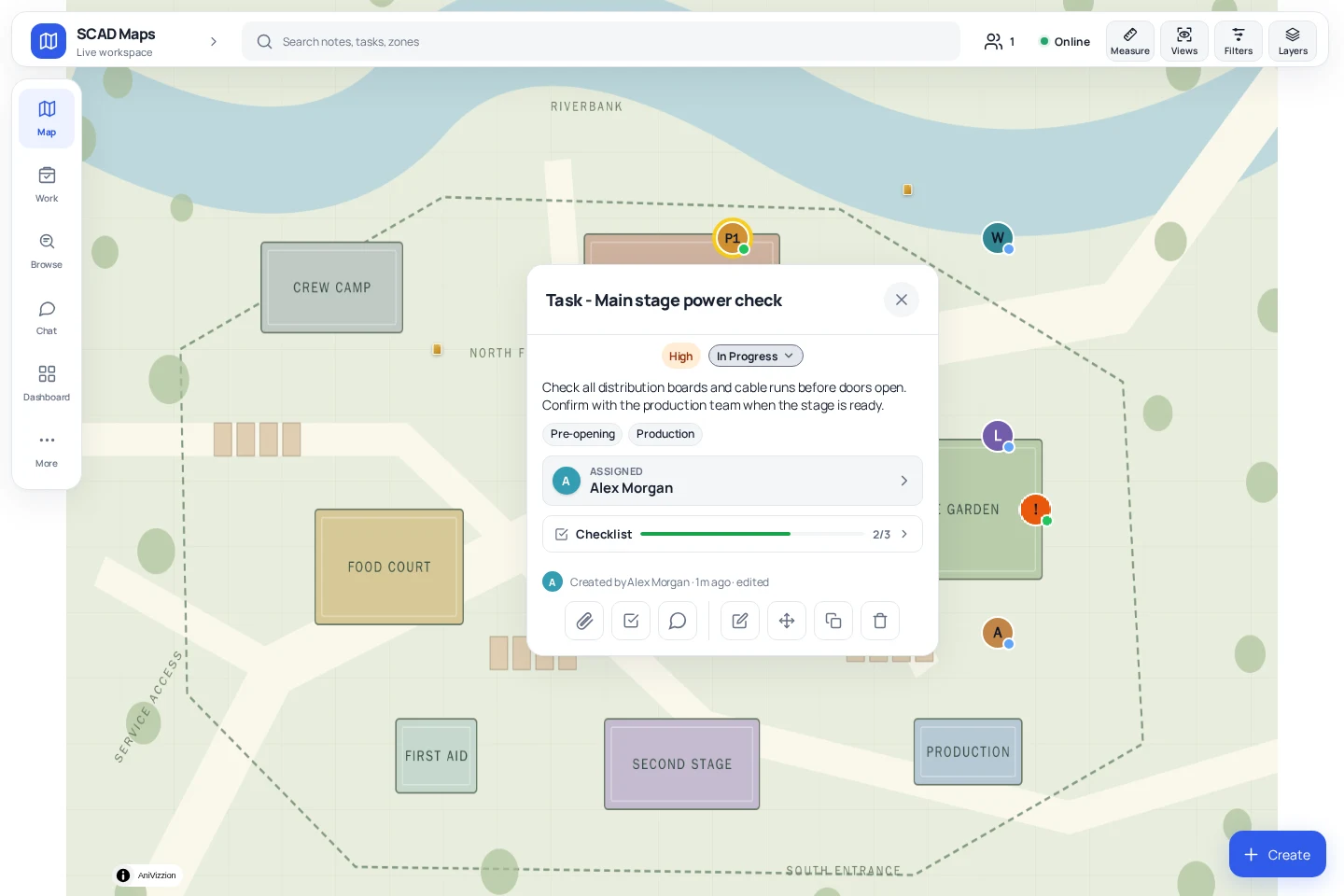Click the Online status indicator
The height and width of the screenshot is (896, 1344).
[1065, 41]
